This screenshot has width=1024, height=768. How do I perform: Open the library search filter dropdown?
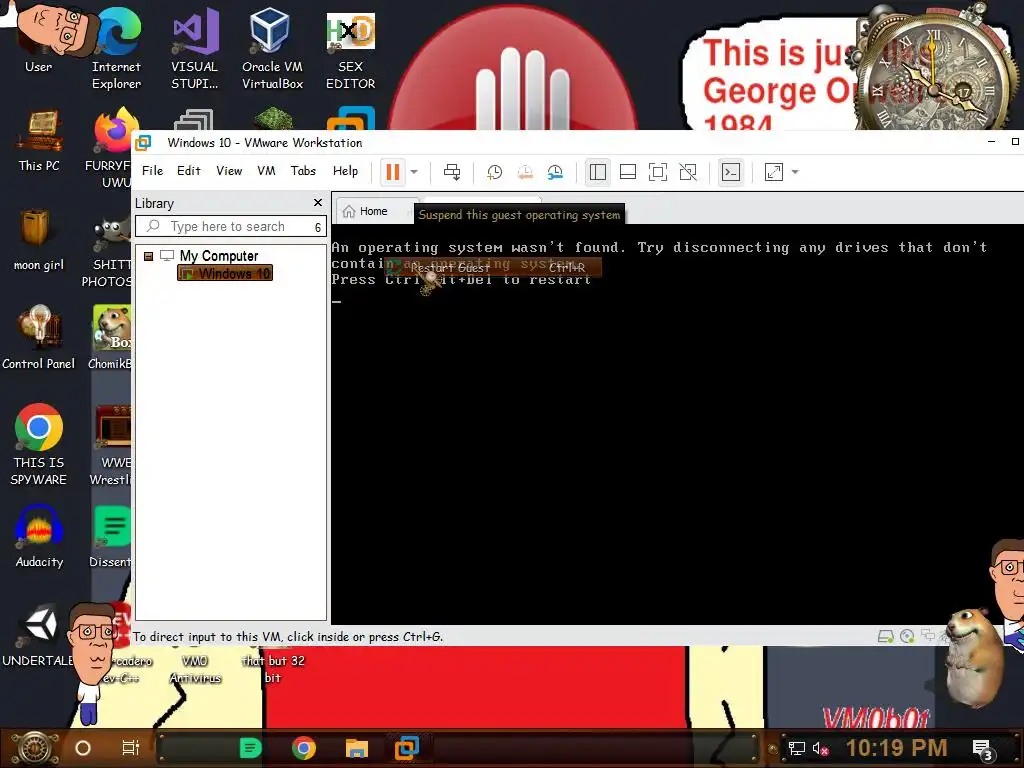pyautogui.click(x=318, y=227)
